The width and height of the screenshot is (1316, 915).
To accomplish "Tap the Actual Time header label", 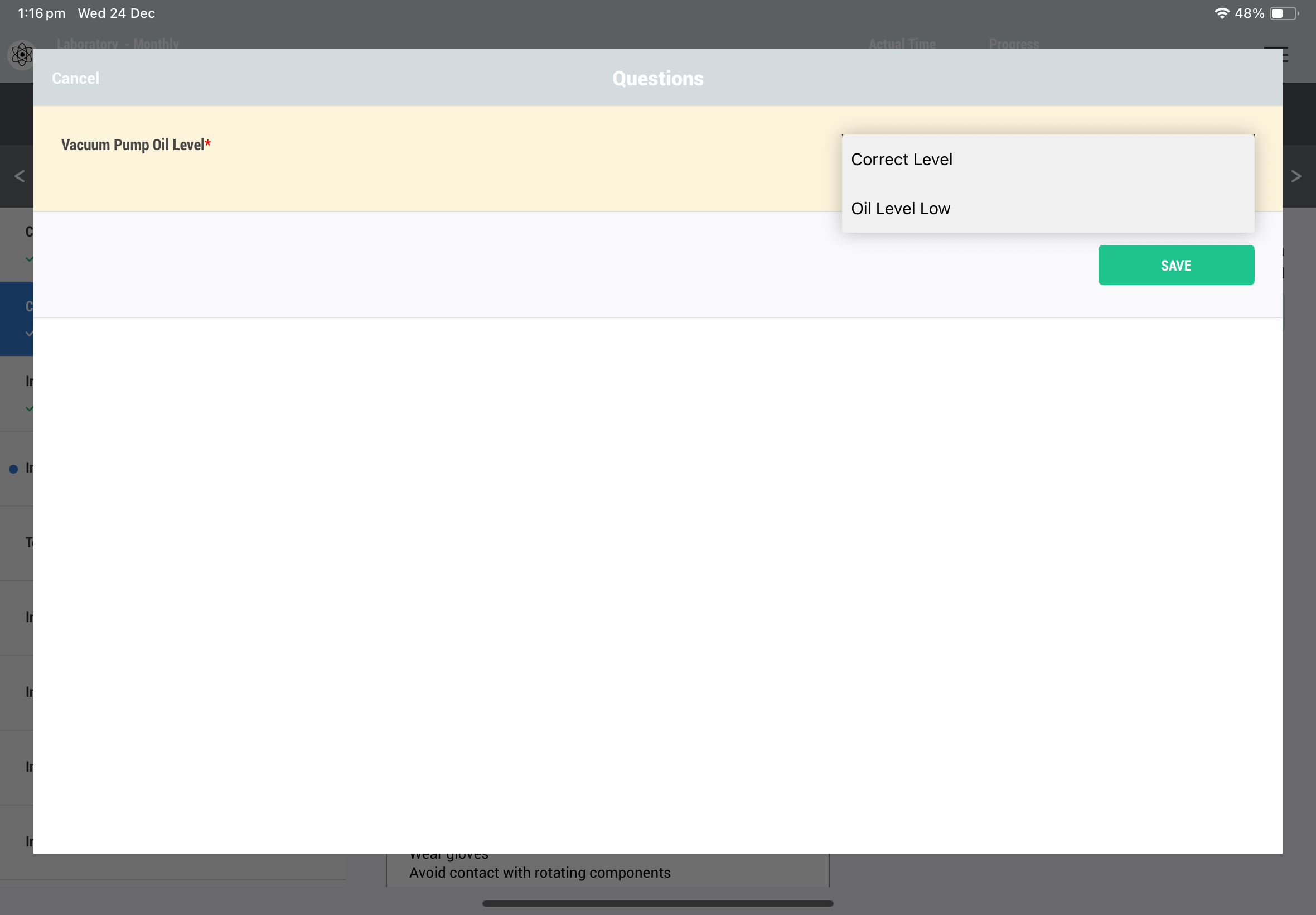I will tap(901, 44).
